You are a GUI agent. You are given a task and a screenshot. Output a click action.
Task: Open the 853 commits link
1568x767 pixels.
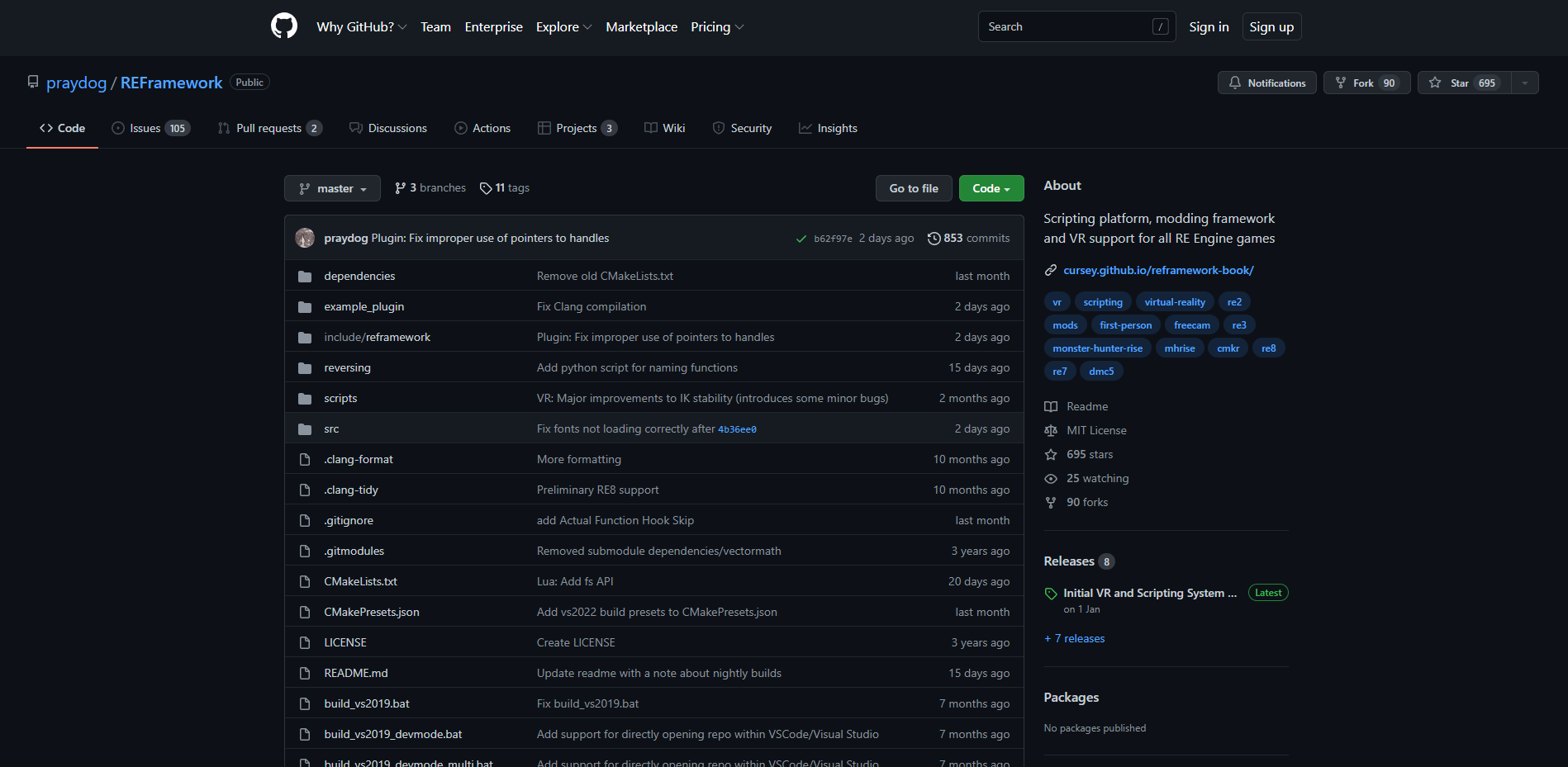pyautogui.click(x=968, y=238)
